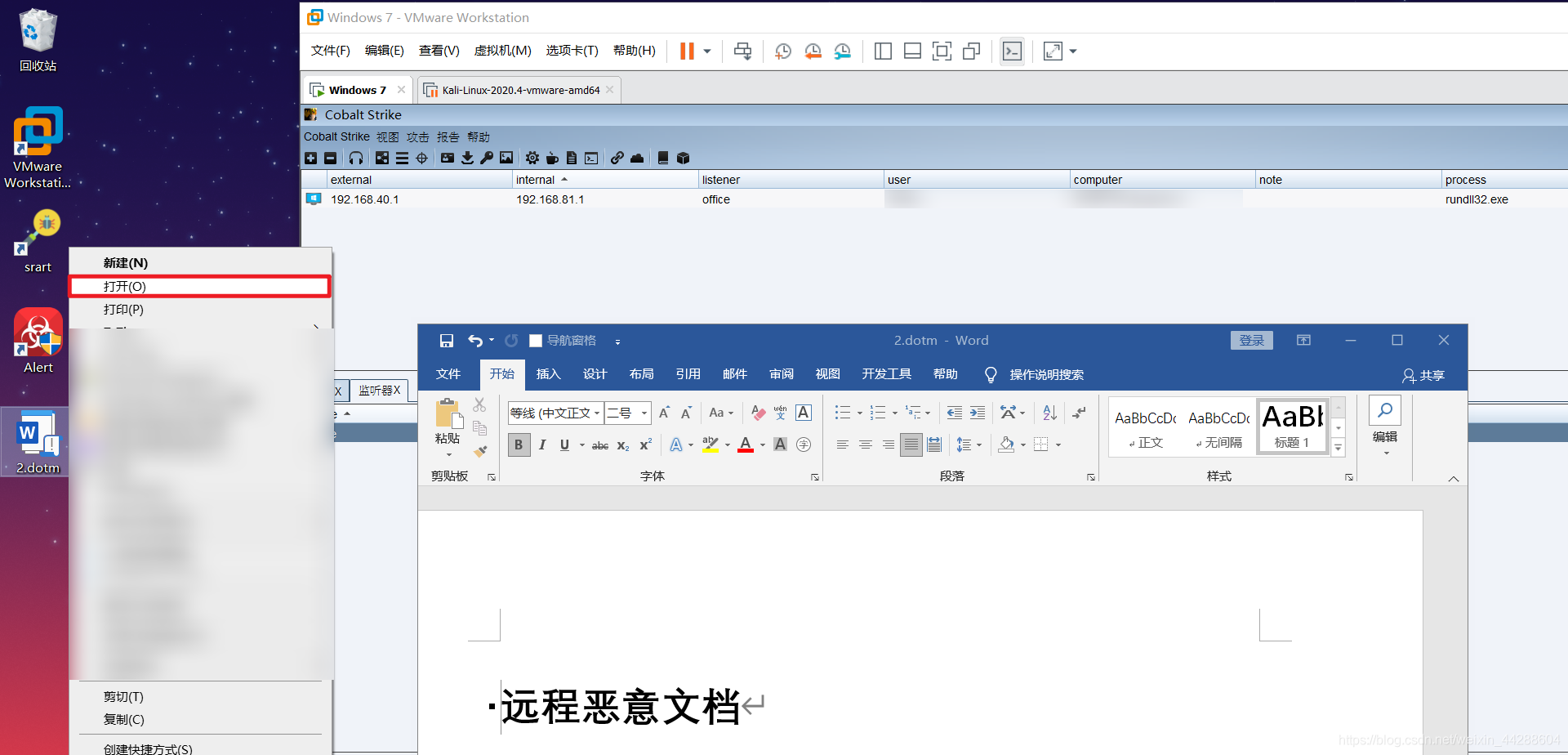Open the Cobalt Strike 攻击 menu

[418, 137]
